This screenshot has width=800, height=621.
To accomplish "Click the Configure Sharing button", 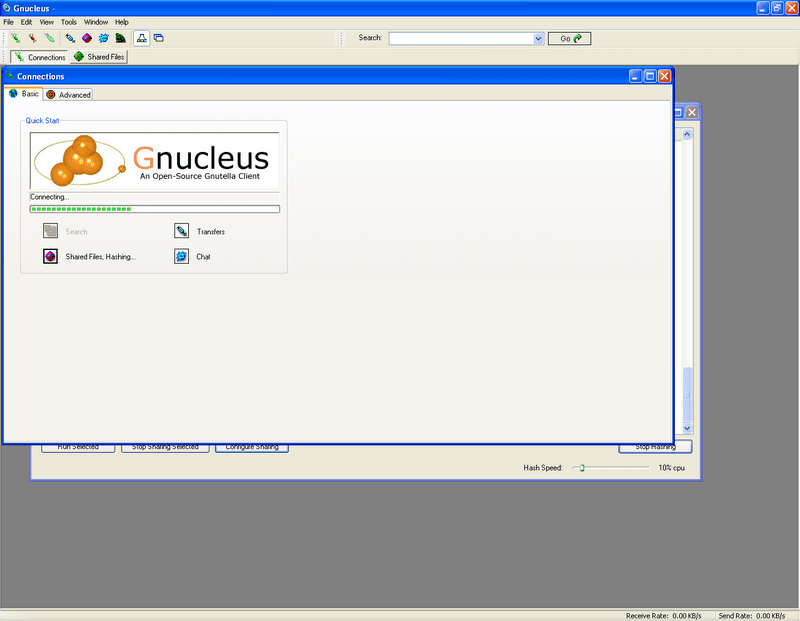I will pyautogui.click(x=252, y=447).
